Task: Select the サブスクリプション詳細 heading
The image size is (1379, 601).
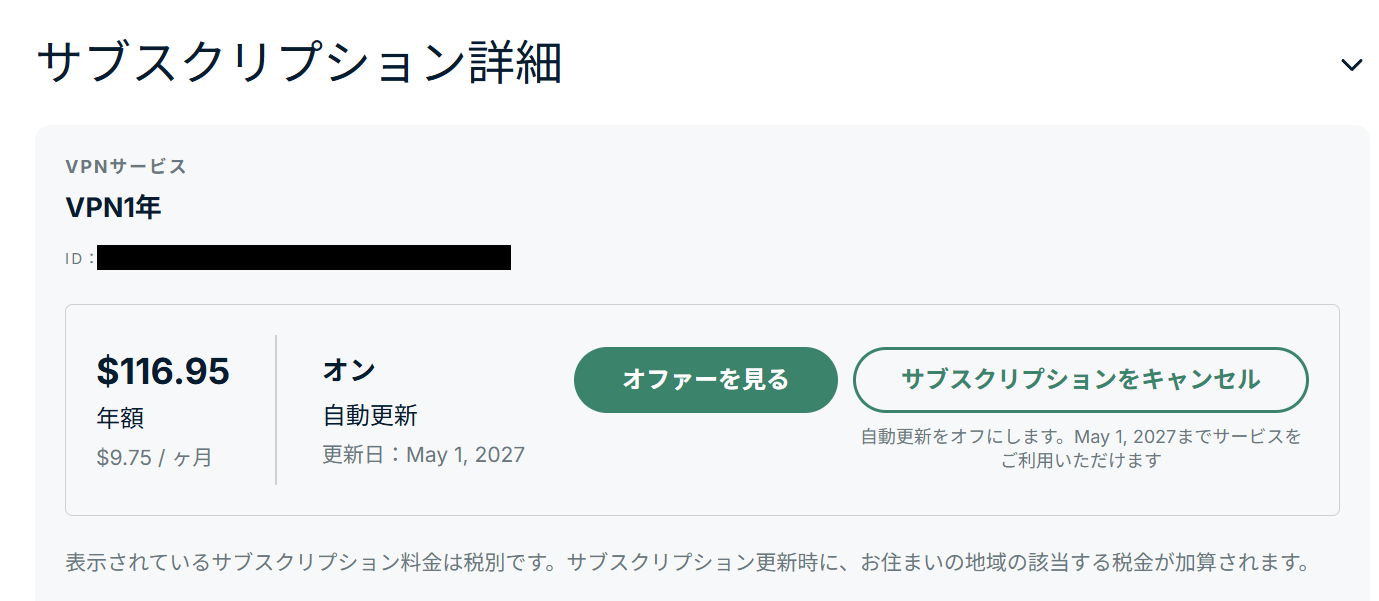Action: tap(300, 62)
